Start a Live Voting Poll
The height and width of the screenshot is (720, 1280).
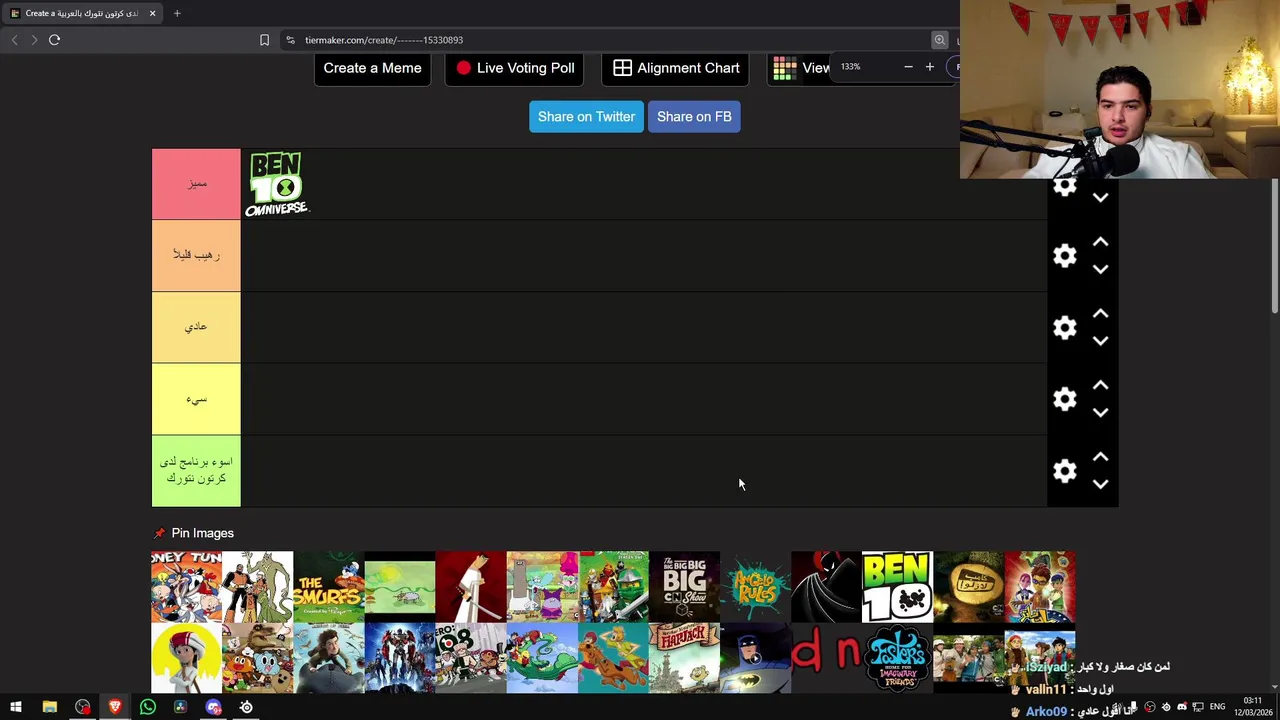click(515, 68)
